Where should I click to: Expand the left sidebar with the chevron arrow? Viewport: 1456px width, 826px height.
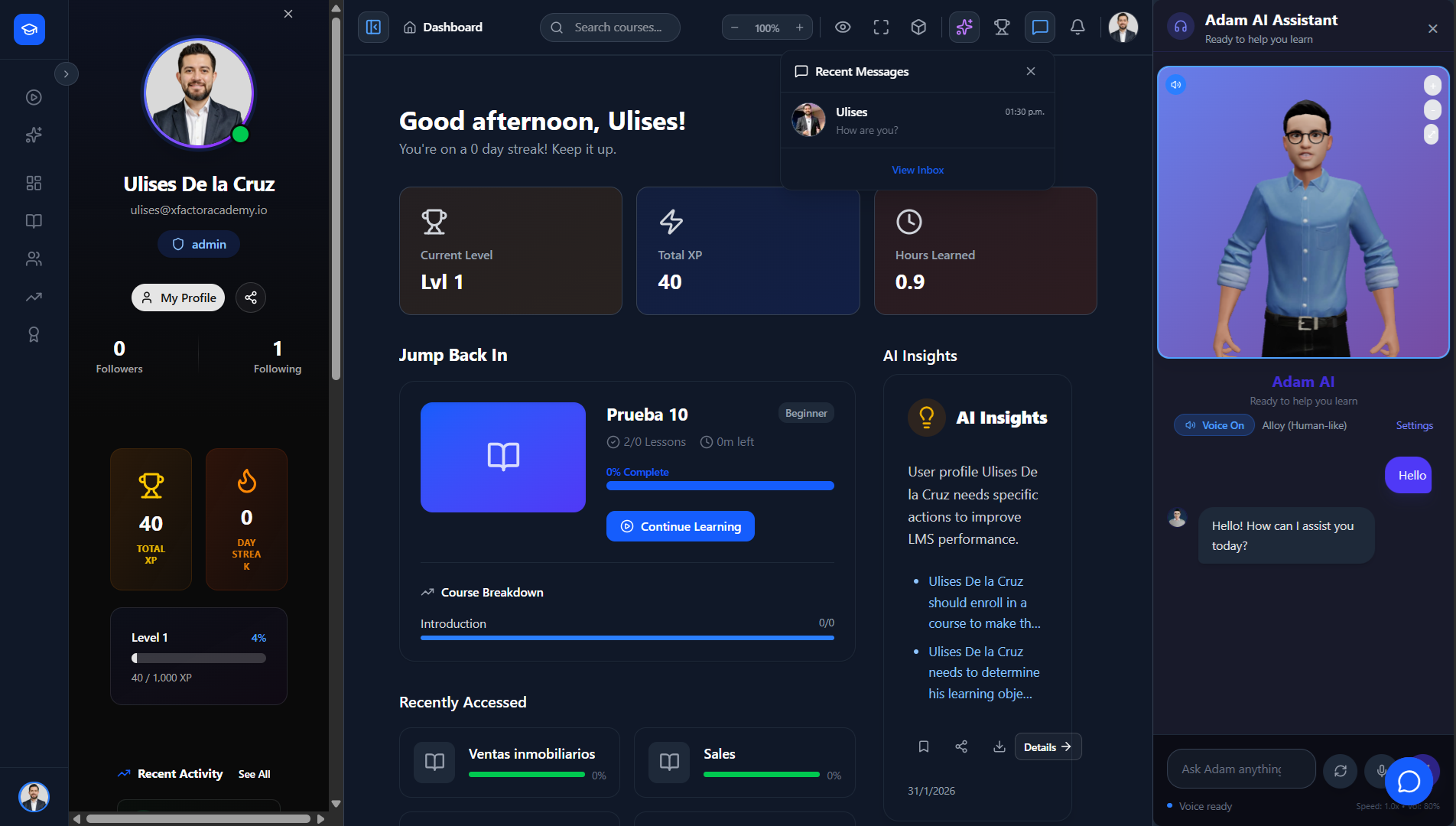[67, 73]
